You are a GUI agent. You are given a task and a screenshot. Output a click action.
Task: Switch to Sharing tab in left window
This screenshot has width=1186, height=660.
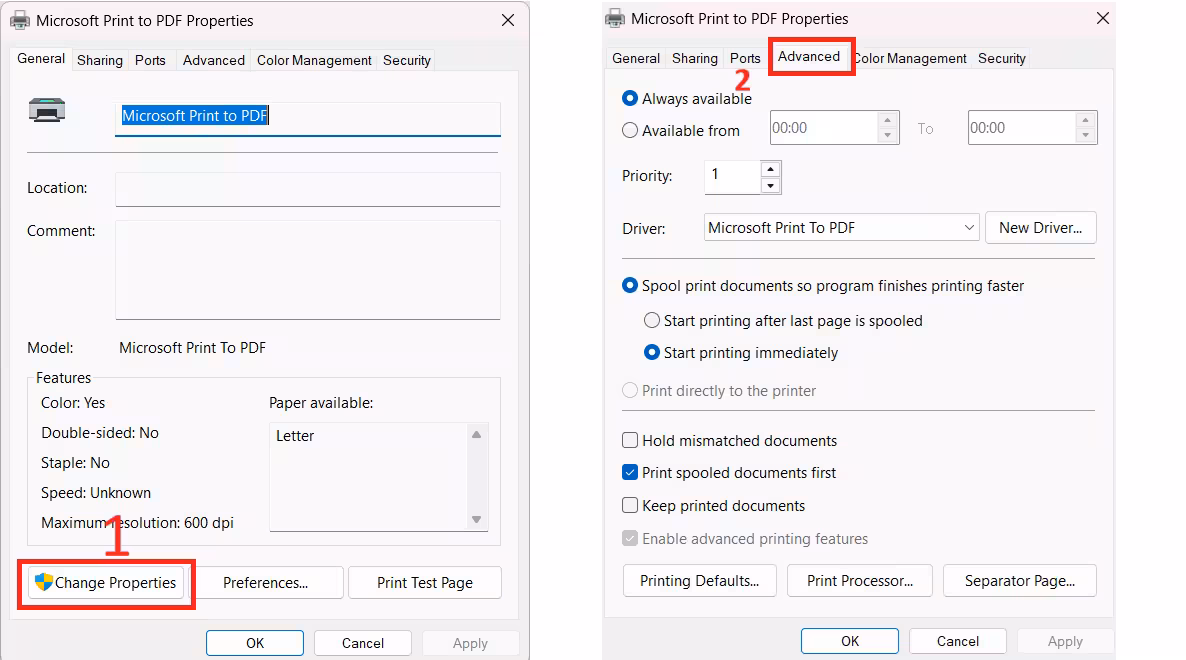[x=100, y=60]
